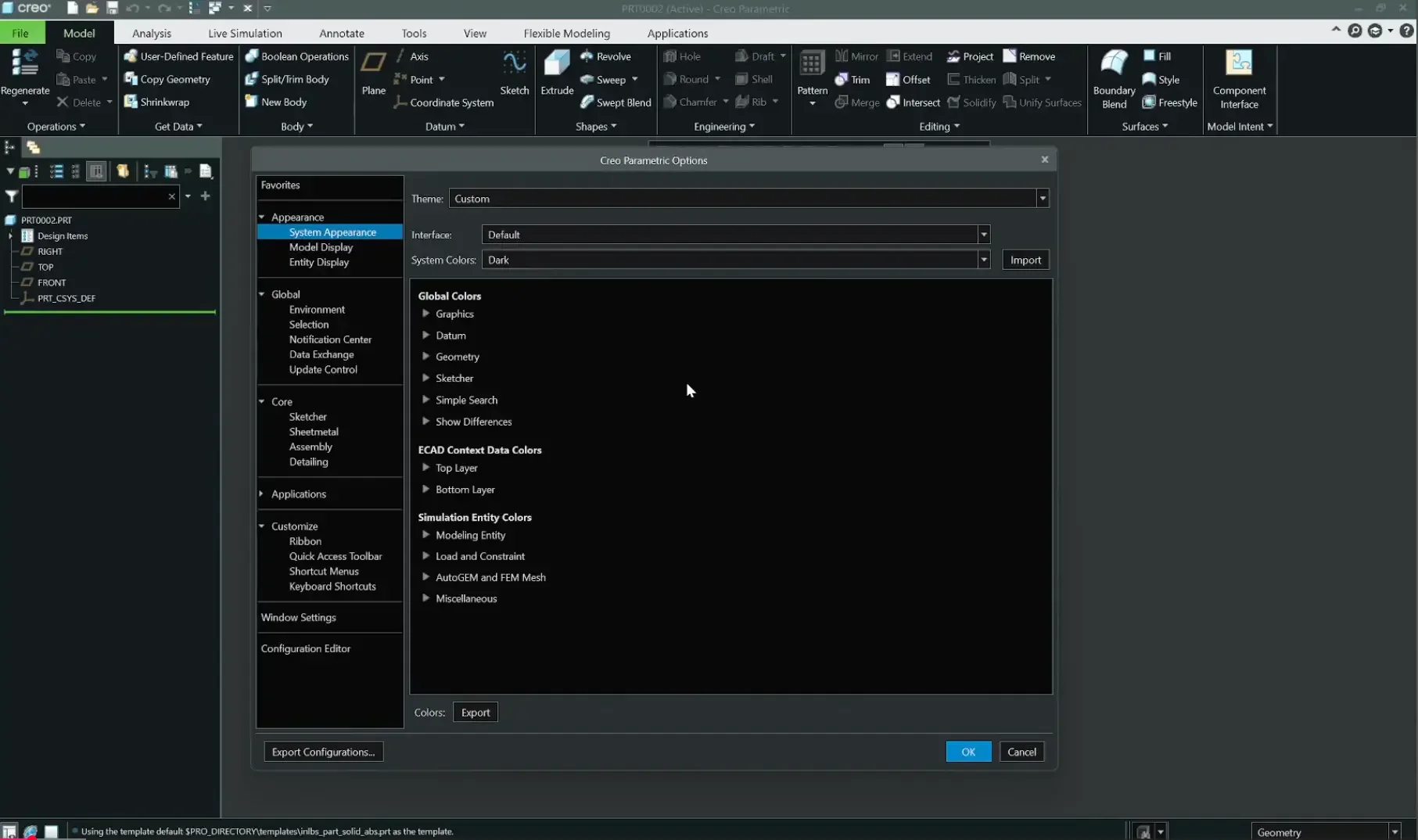Click the Axis datum tool
The width and height of the screenshot is (1418, 840).
click(411, 56)
